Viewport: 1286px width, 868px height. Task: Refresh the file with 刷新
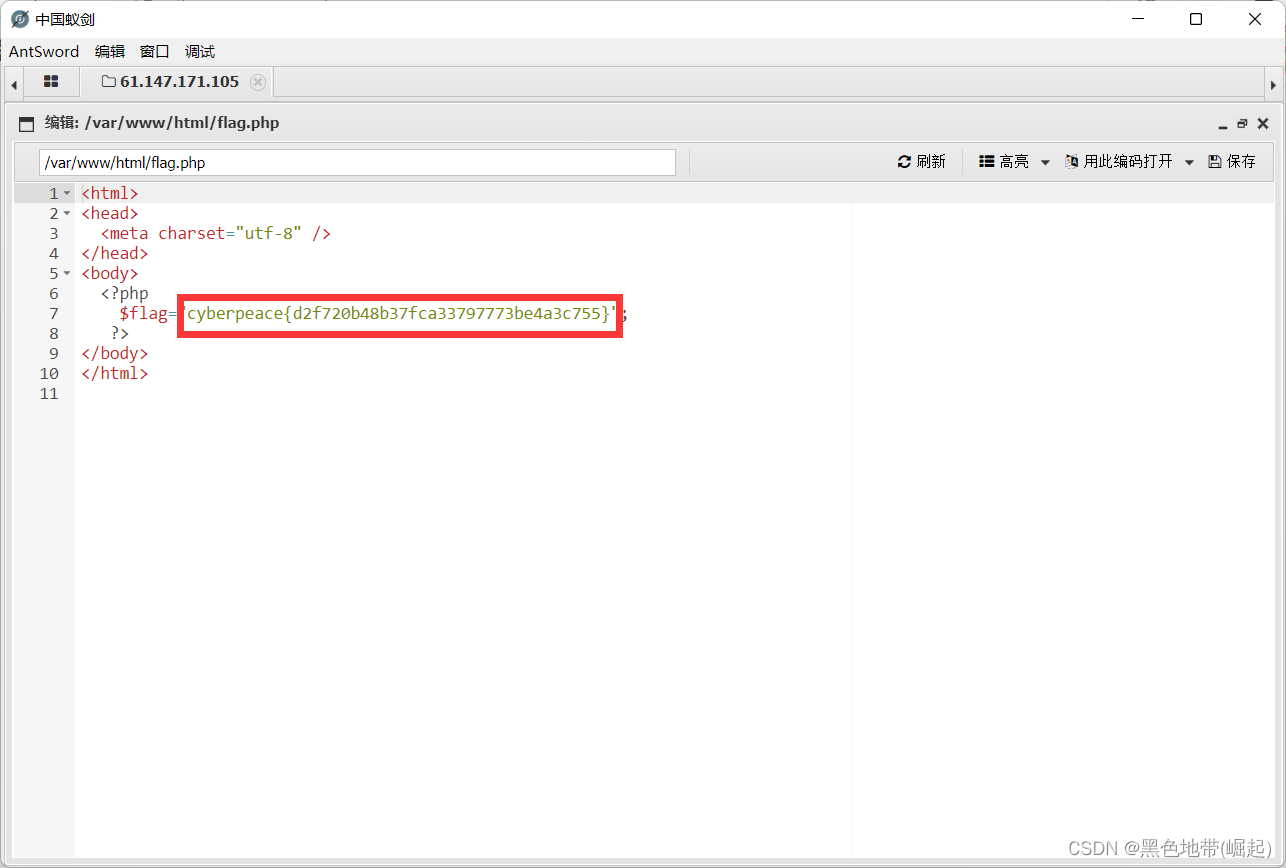click(x=922, y=161)
